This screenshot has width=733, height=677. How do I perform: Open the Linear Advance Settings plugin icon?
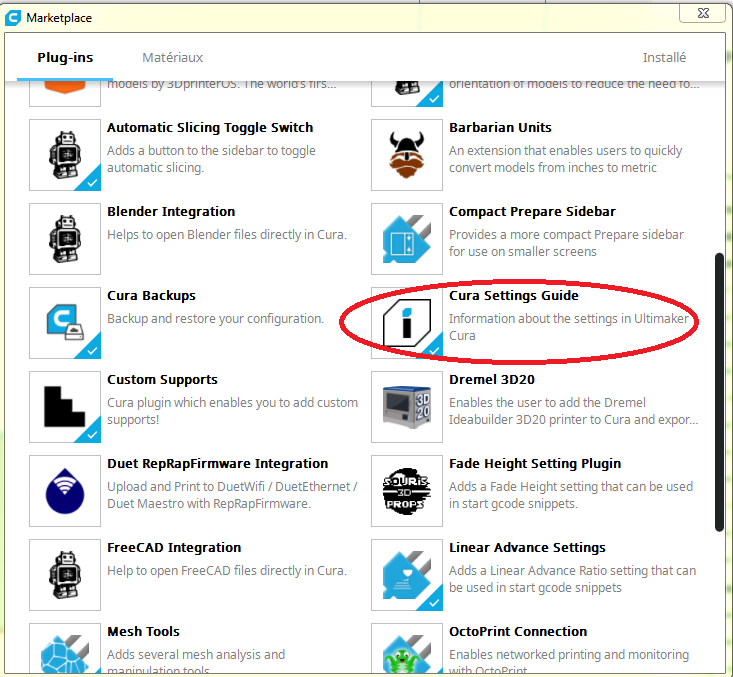[x=407, y=575]
